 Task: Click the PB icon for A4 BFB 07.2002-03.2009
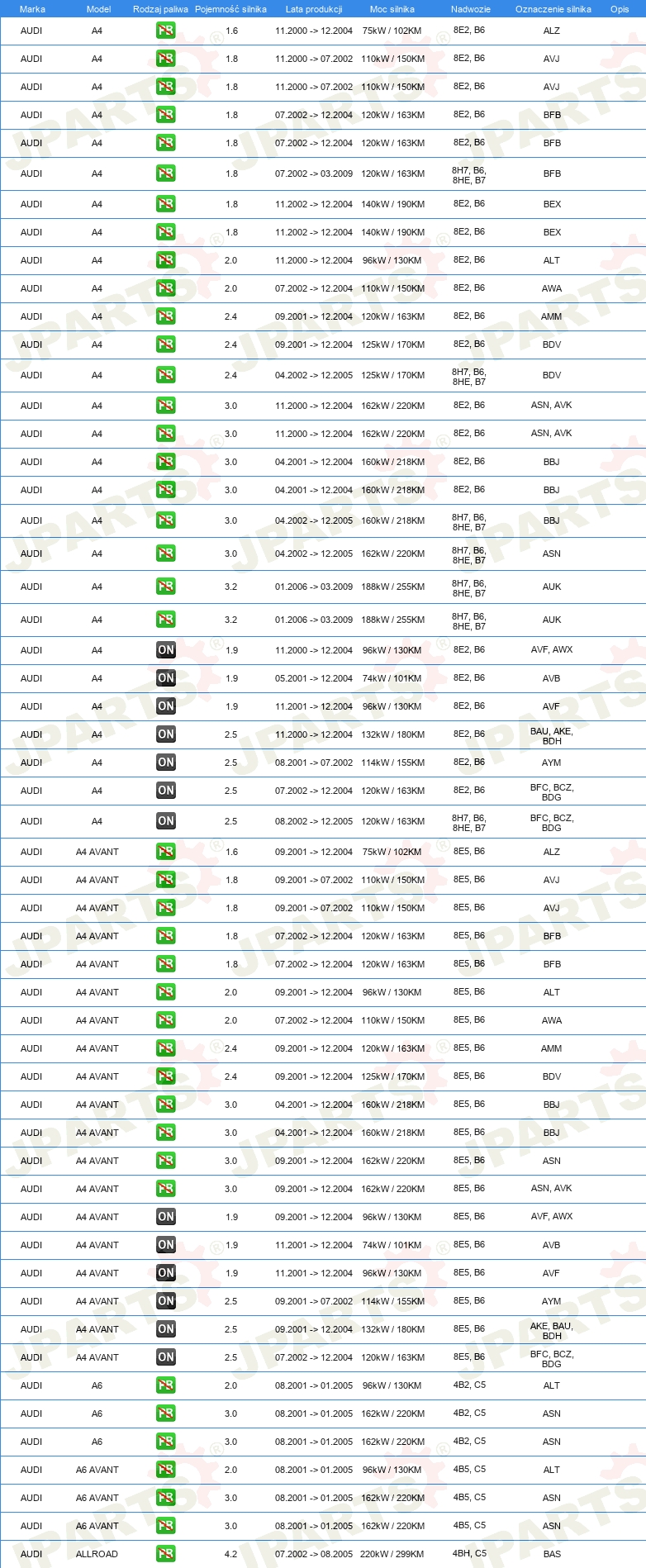166,173
